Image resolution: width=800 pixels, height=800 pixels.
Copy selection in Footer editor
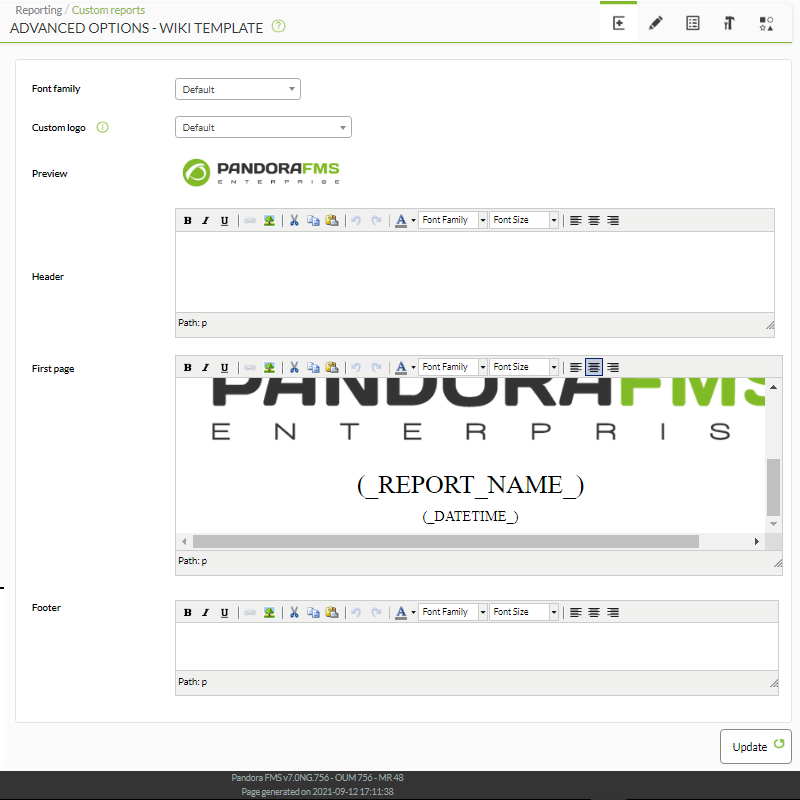point(313,612)
